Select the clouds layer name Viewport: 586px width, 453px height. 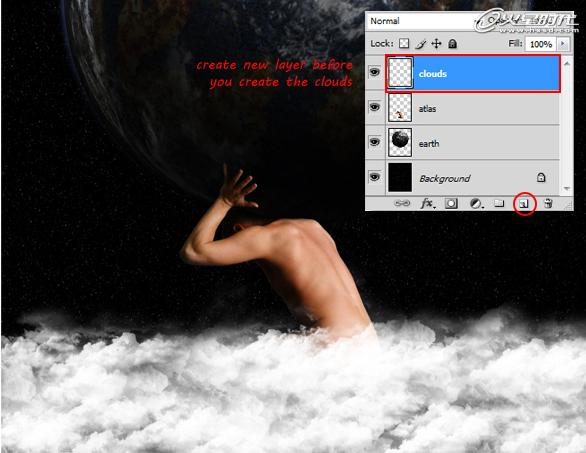pyautogui.click(x=433, y=74)
